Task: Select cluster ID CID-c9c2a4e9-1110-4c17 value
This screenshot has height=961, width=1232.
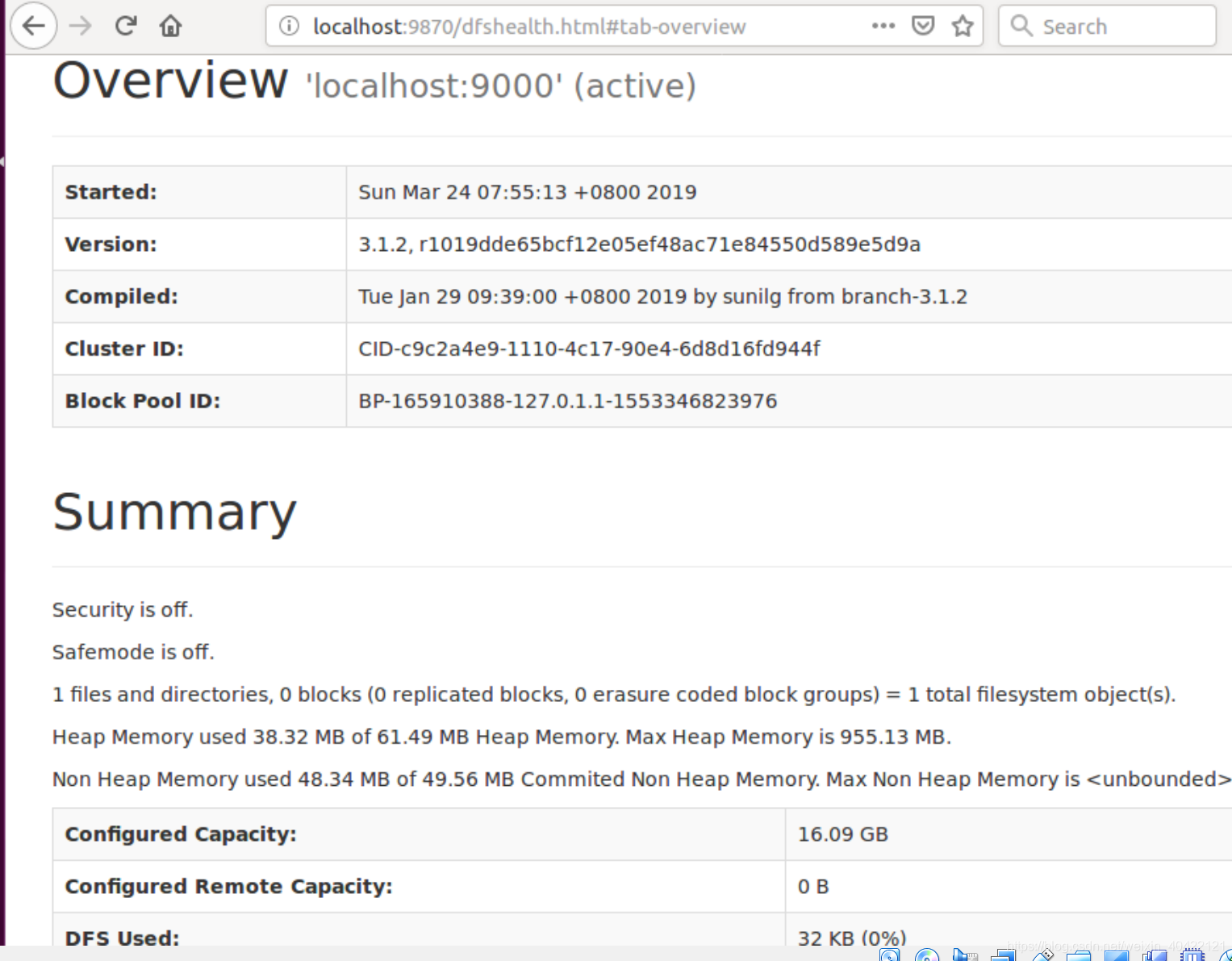Action: (x=589, y=349)
